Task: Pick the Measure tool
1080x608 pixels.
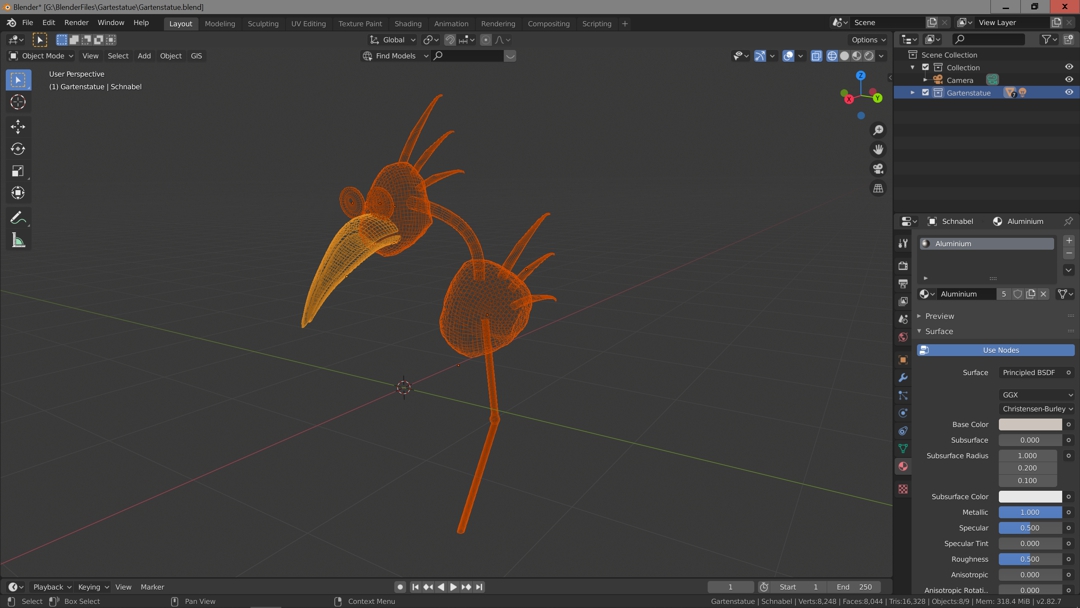Action: pyautogui.click(x=18, y=240)
